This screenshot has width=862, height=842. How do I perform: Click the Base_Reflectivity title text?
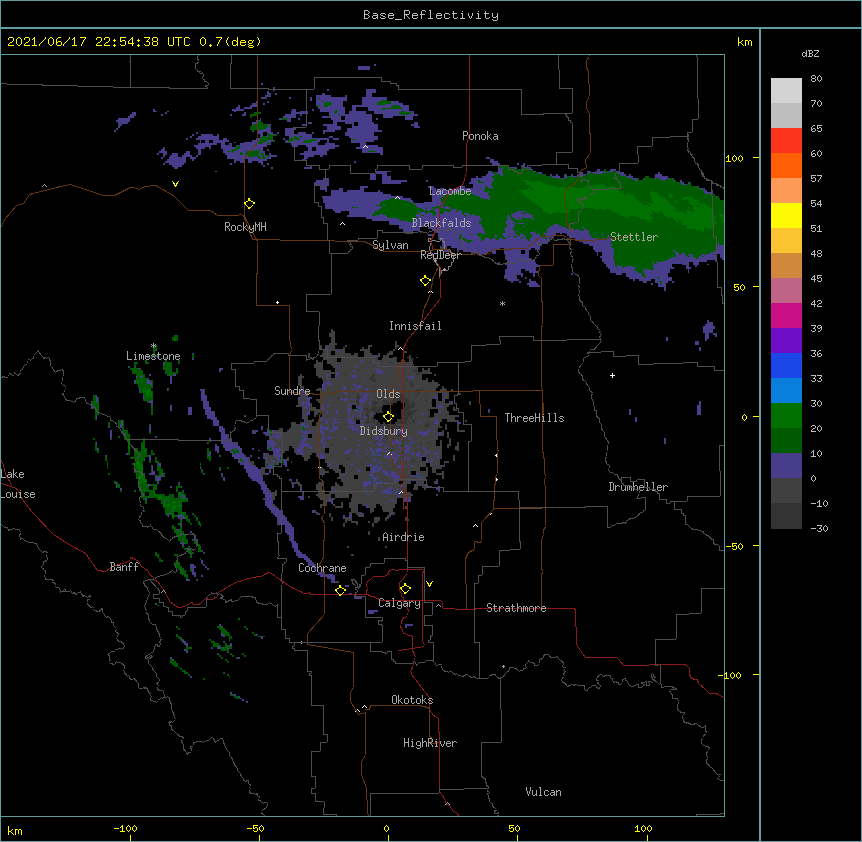[431, 15]
